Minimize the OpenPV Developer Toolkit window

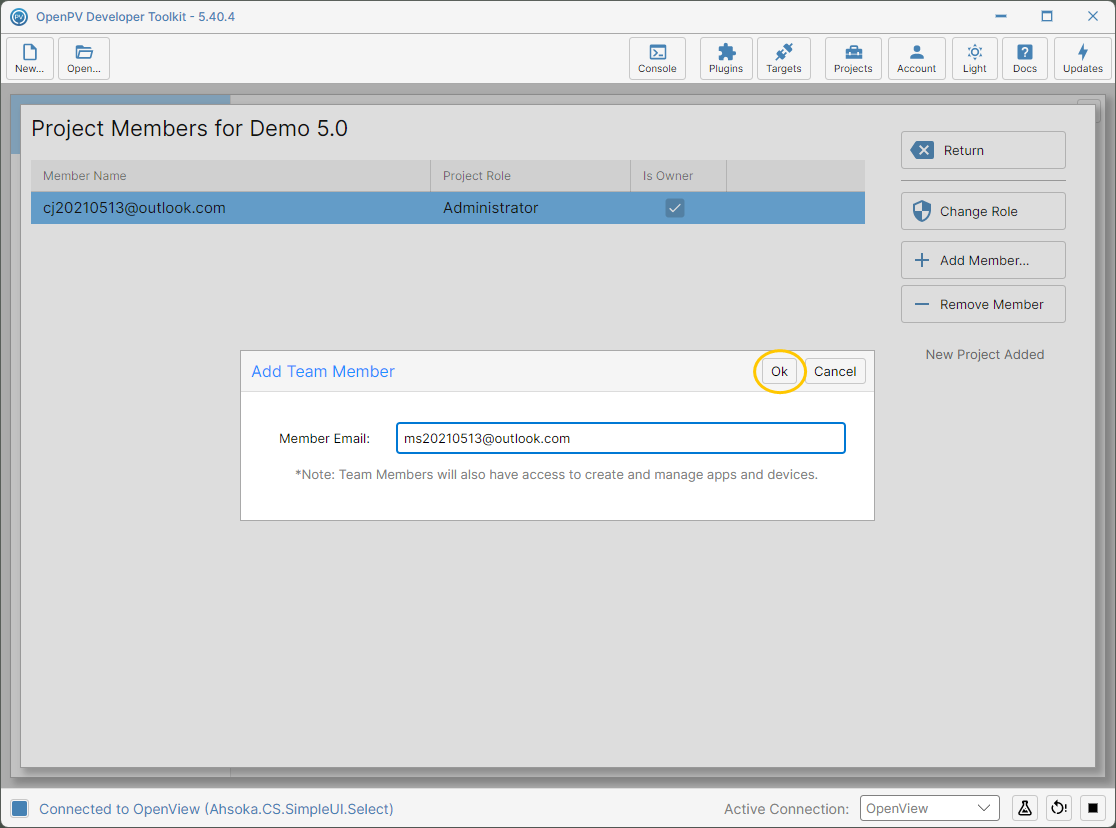tap(1001, 16)
